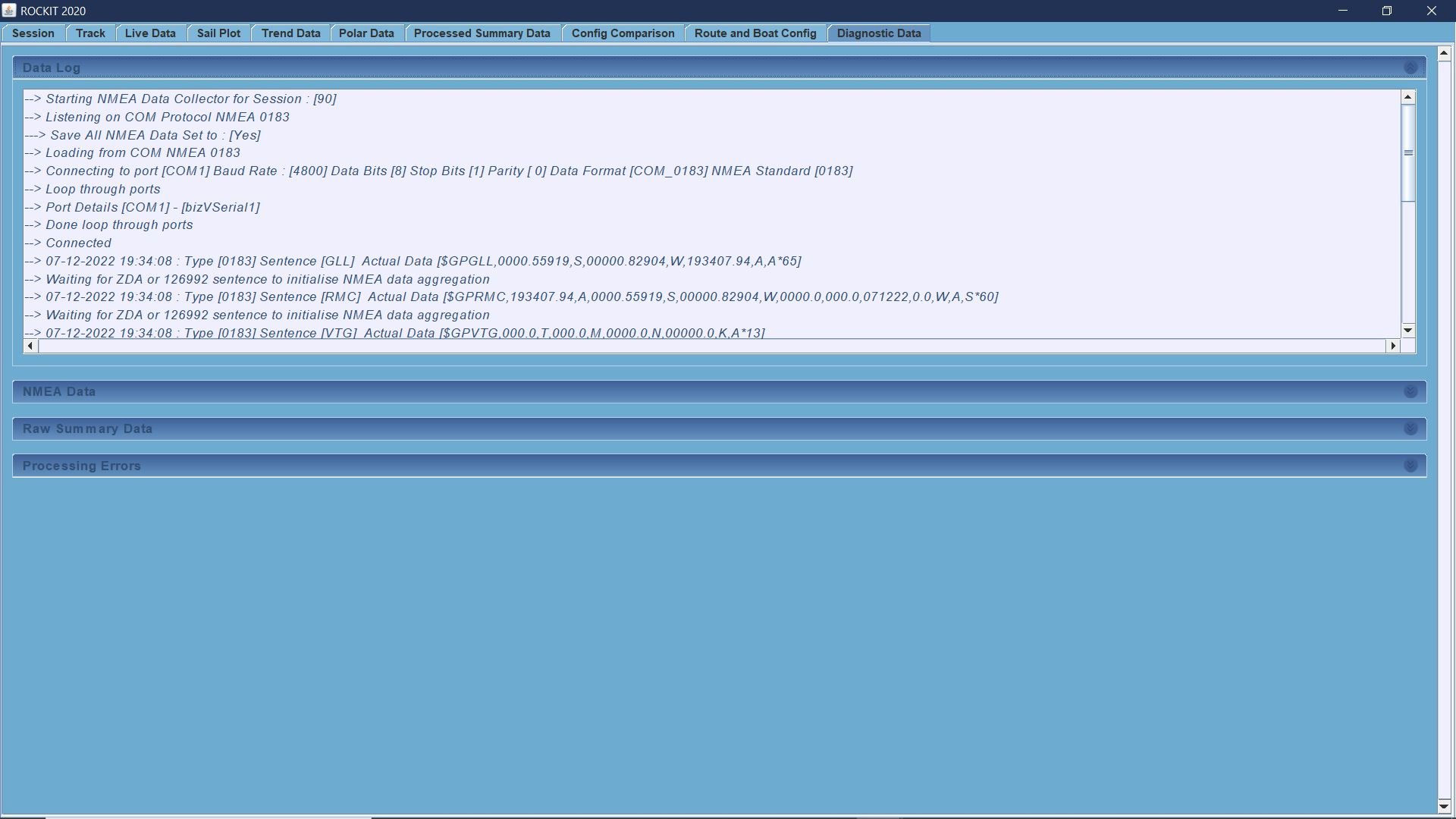1456x819 pixels.
Task: Switch to the Track tab
Action: 90,33
